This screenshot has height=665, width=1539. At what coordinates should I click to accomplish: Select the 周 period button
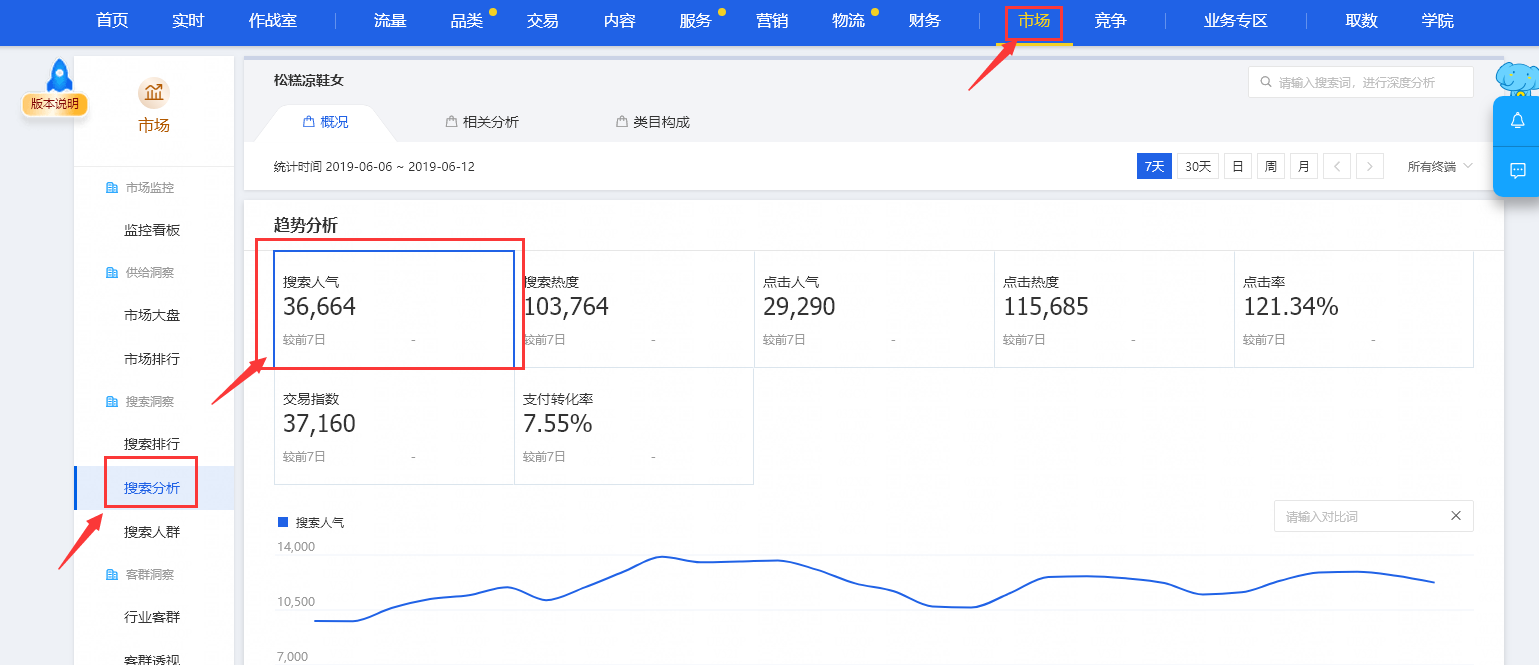(1270, 166)
